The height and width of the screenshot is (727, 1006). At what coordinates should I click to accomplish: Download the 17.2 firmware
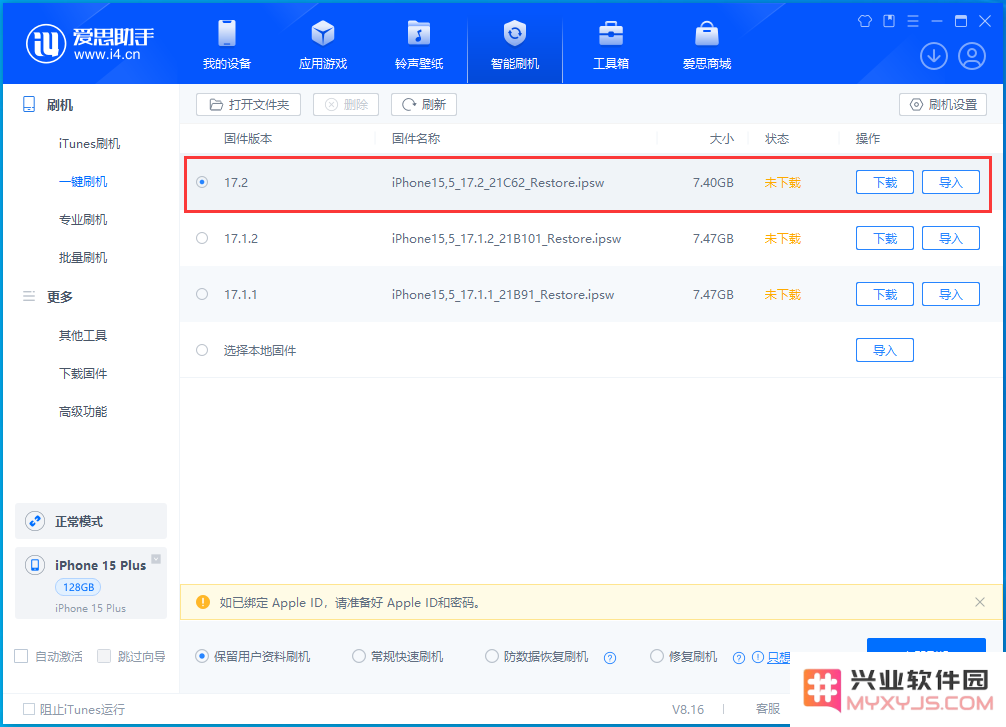[x=885, y=182]
